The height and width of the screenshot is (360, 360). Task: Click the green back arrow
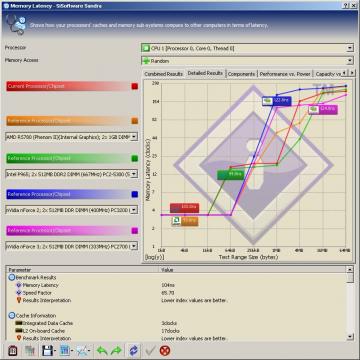[x=102, y=351]
